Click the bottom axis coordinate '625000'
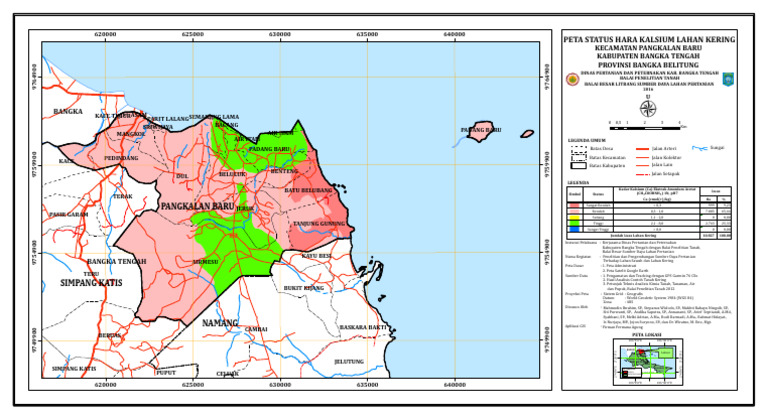Screen dimensions: 768x419 coord(192,385)
